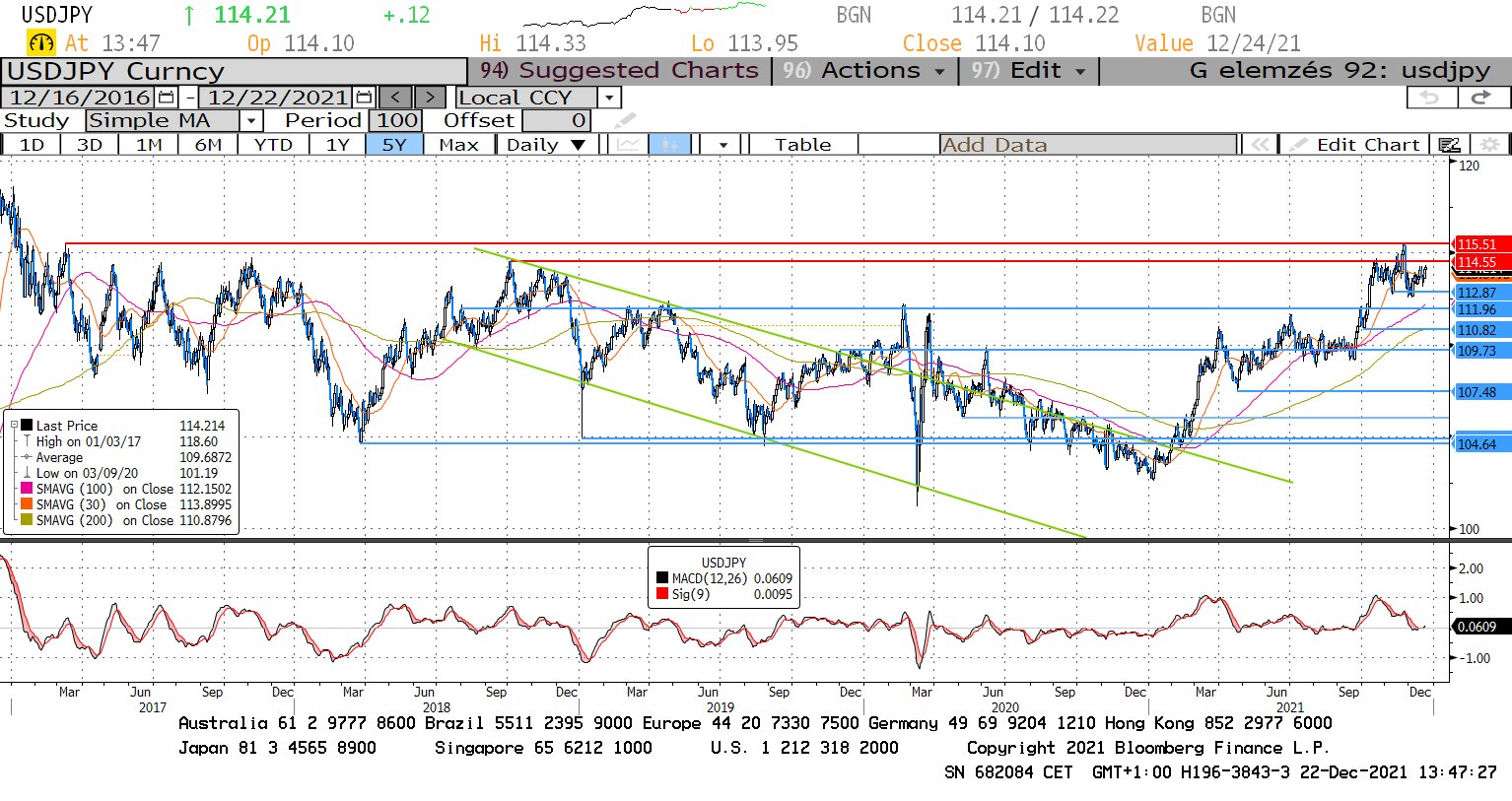
Task: Open Suggested Charts
Action: tap(619, 71)
